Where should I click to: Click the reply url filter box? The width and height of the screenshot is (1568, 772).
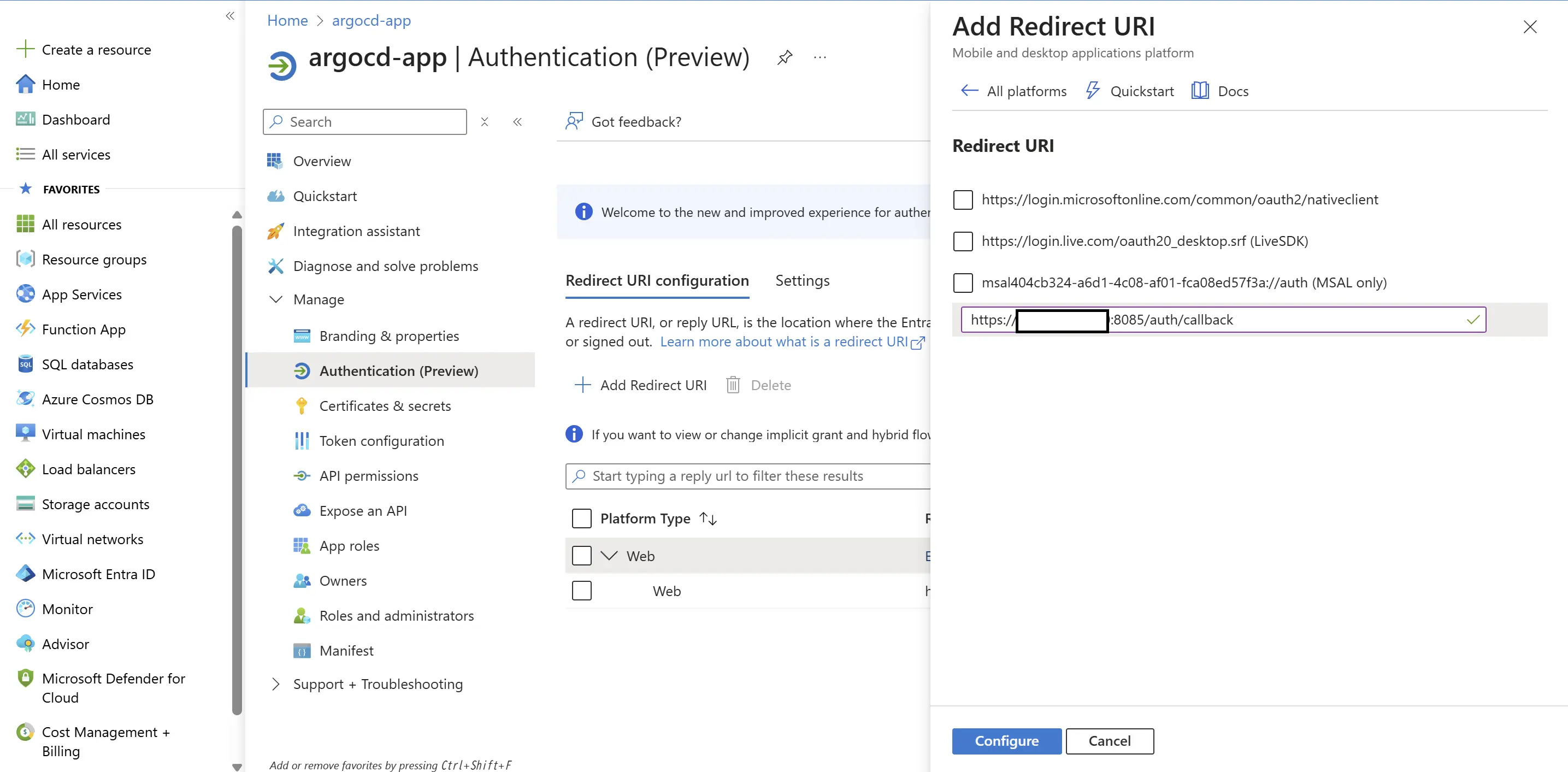pyautogui.click(x=747, y=475)
